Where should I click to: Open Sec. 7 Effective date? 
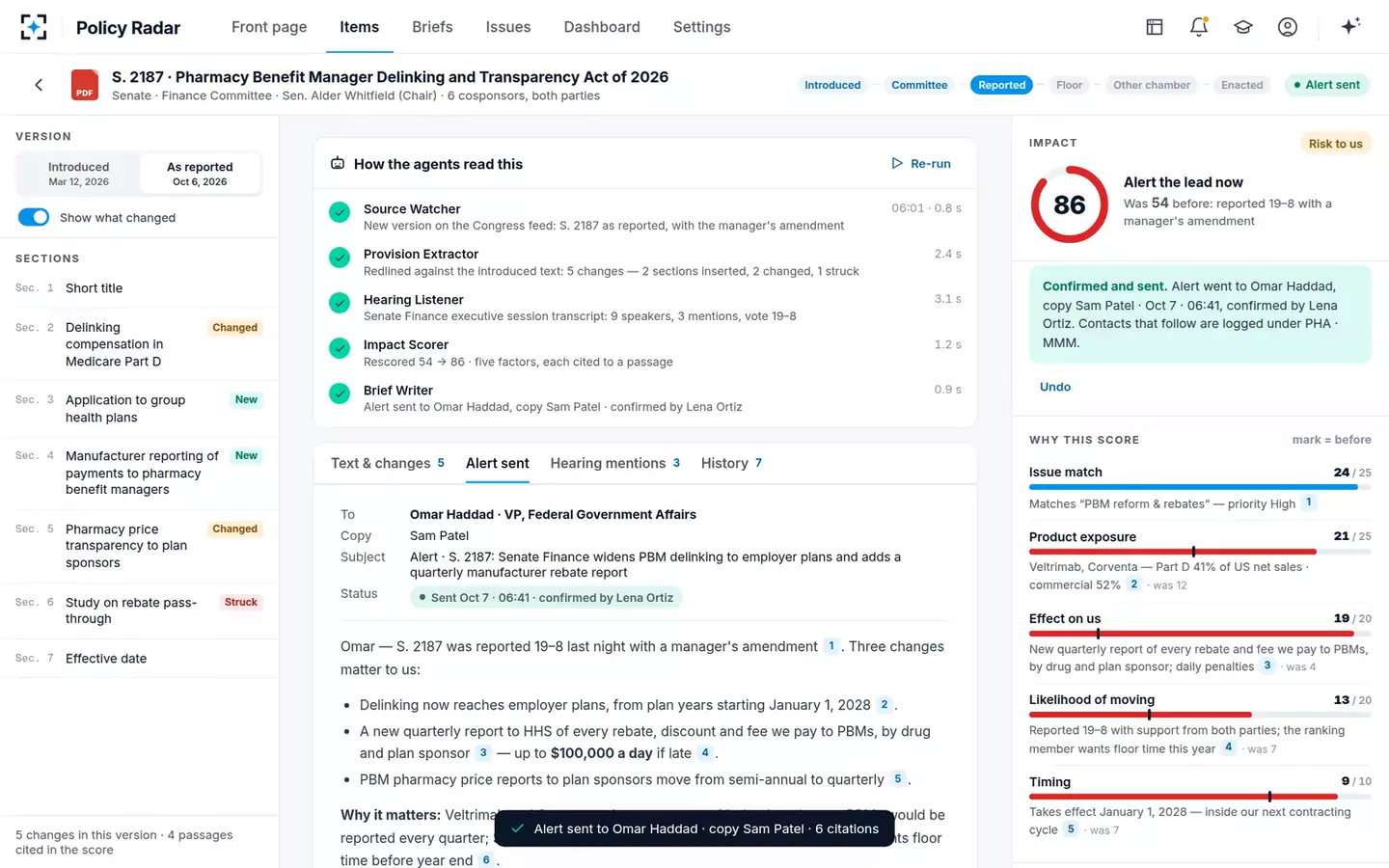pyautogui.click(x=139, y=659)
